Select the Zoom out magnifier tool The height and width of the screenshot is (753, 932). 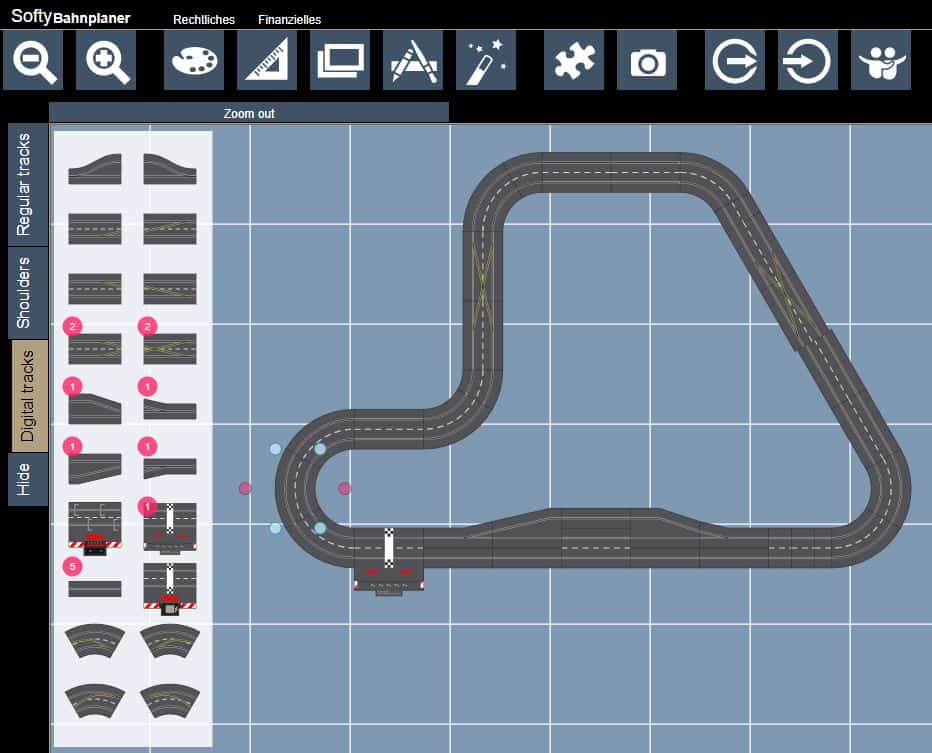click(32, 60)
